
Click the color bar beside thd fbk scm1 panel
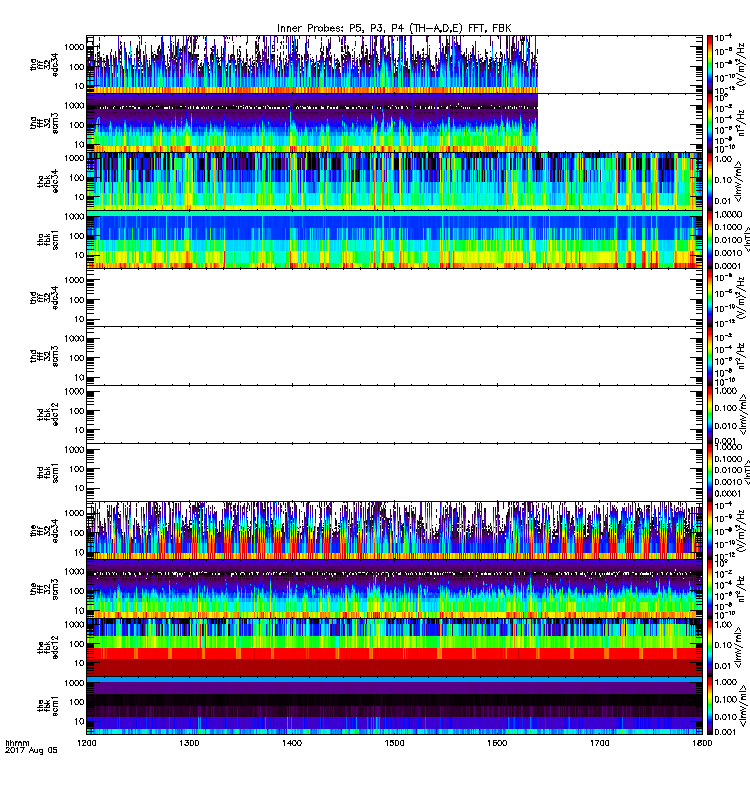tap(709, 472)
